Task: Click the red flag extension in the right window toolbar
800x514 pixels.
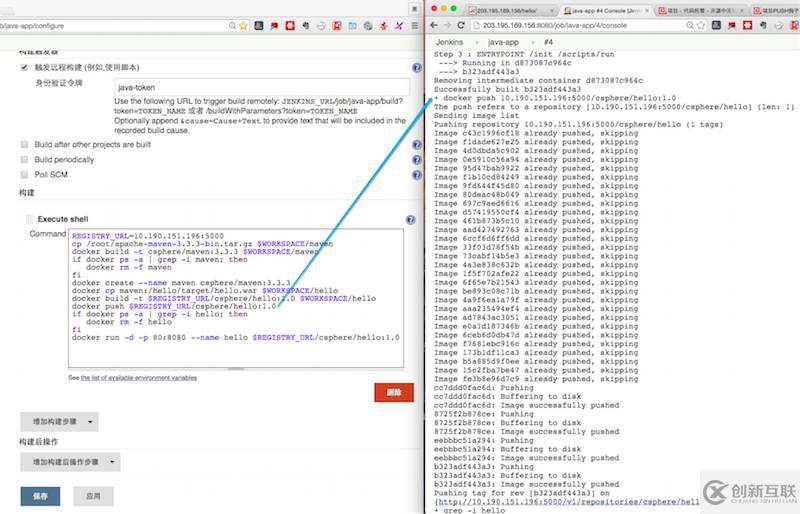Action: pos(732,25)
